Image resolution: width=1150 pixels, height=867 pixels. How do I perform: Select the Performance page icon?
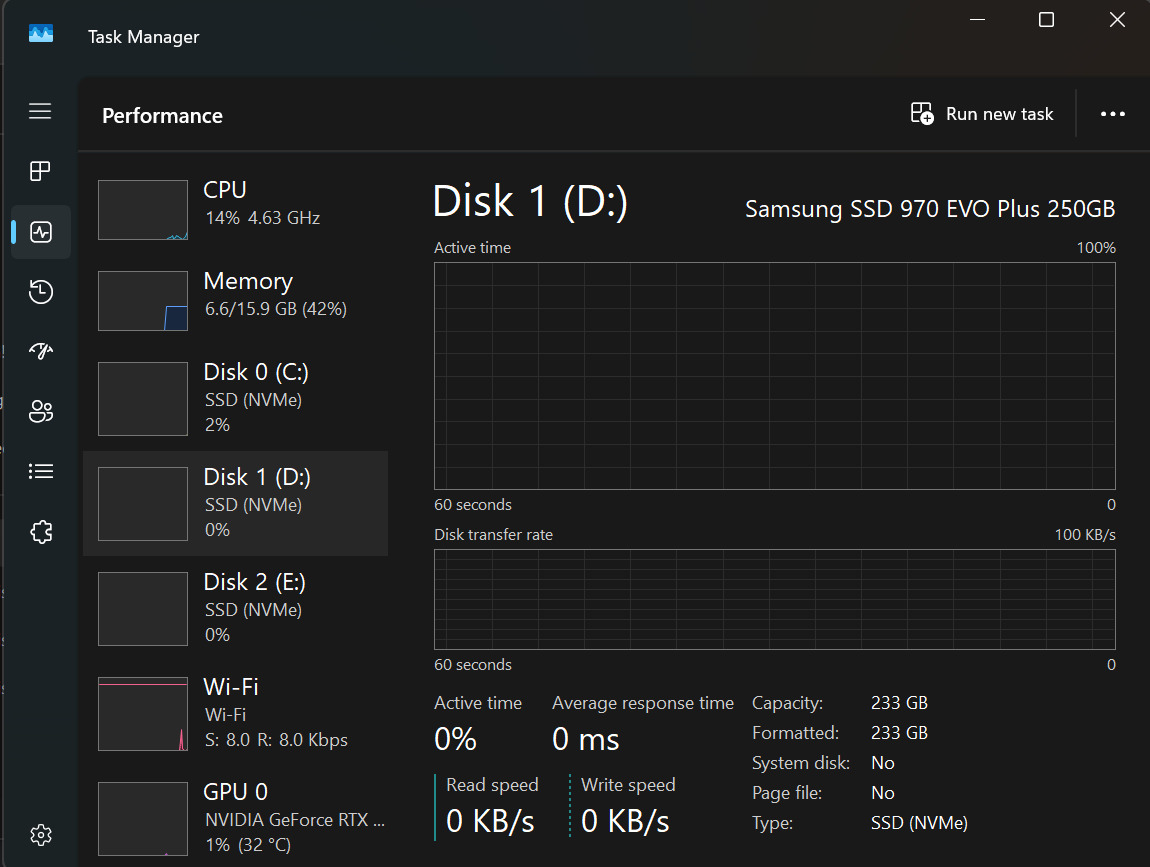[40, 232]
